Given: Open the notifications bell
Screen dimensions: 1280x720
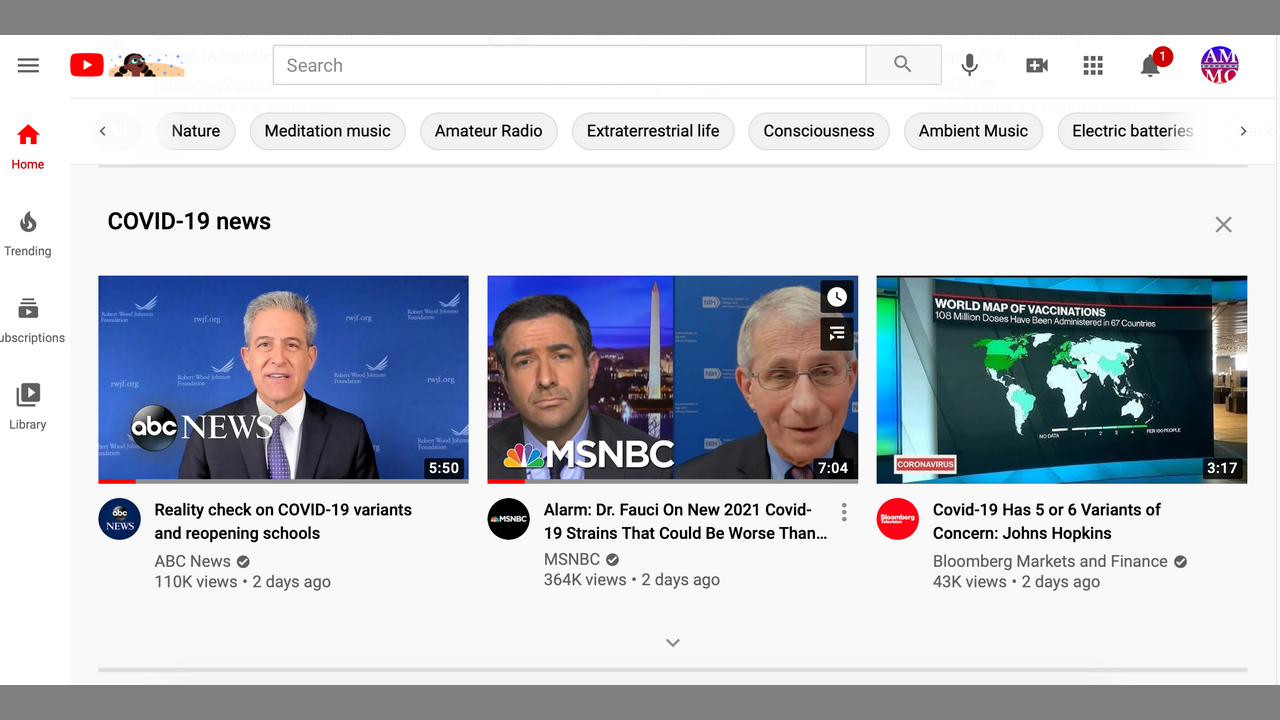Looking at the screenshot, I should point(1150,66).
